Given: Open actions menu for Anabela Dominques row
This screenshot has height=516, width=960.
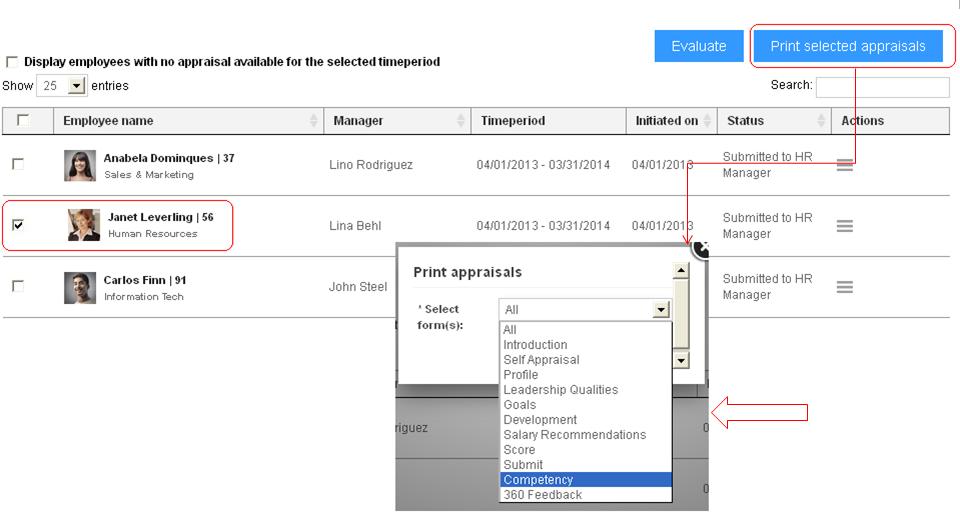Looking at the screenshot, I should (845, 165).
